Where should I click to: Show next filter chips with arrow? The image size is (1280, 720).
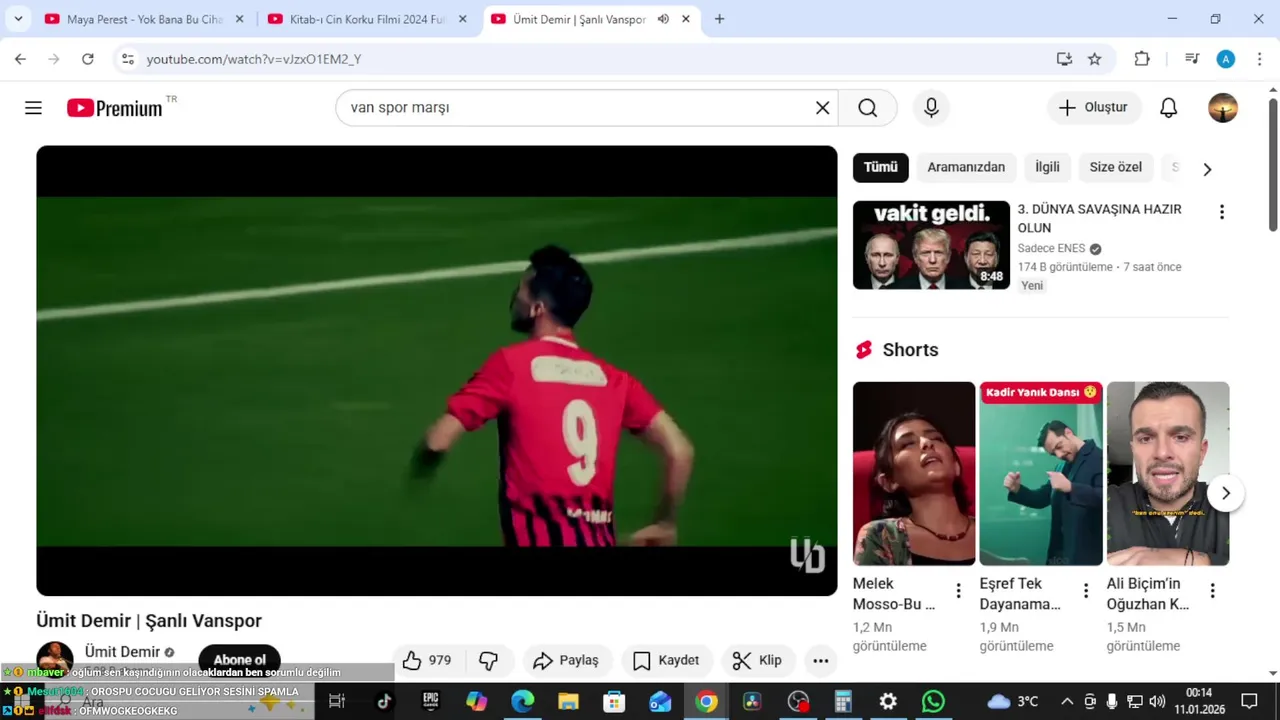coord(1207,169)
